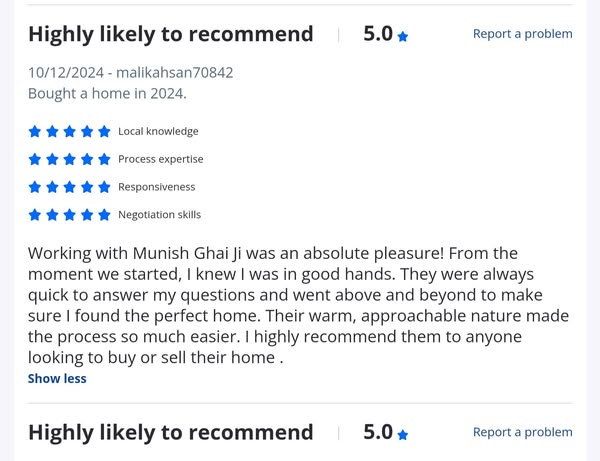Click Report a problem on second review

click(x=522, y=432)
